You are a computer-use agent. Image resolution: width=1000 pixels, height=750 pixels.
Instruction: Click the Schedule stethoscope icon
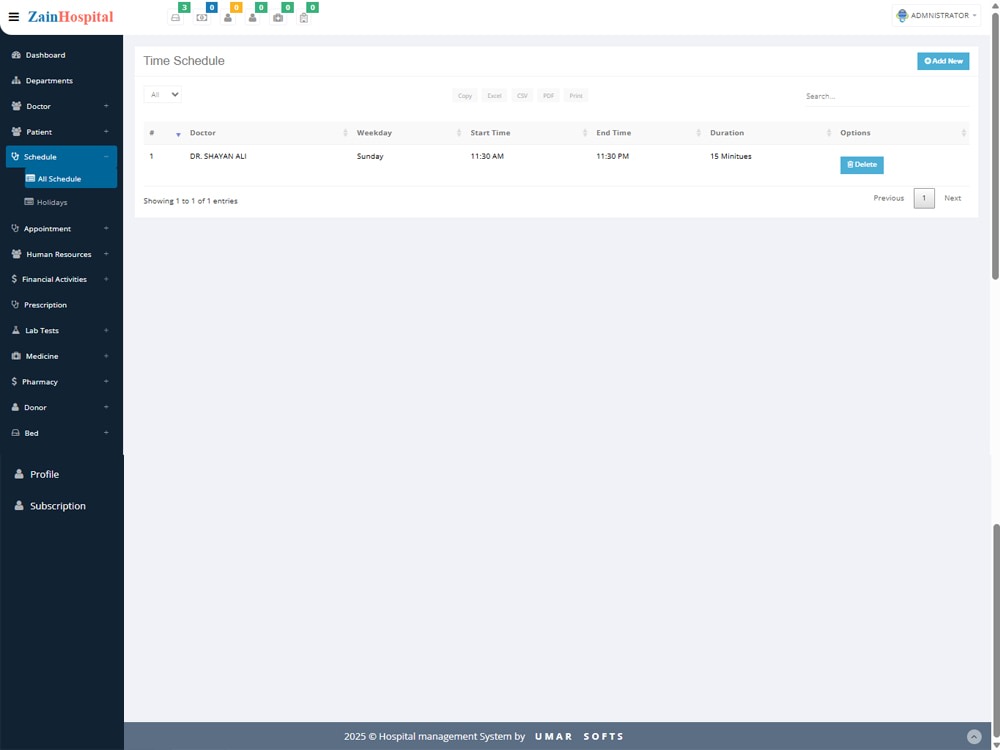(15, 156)
